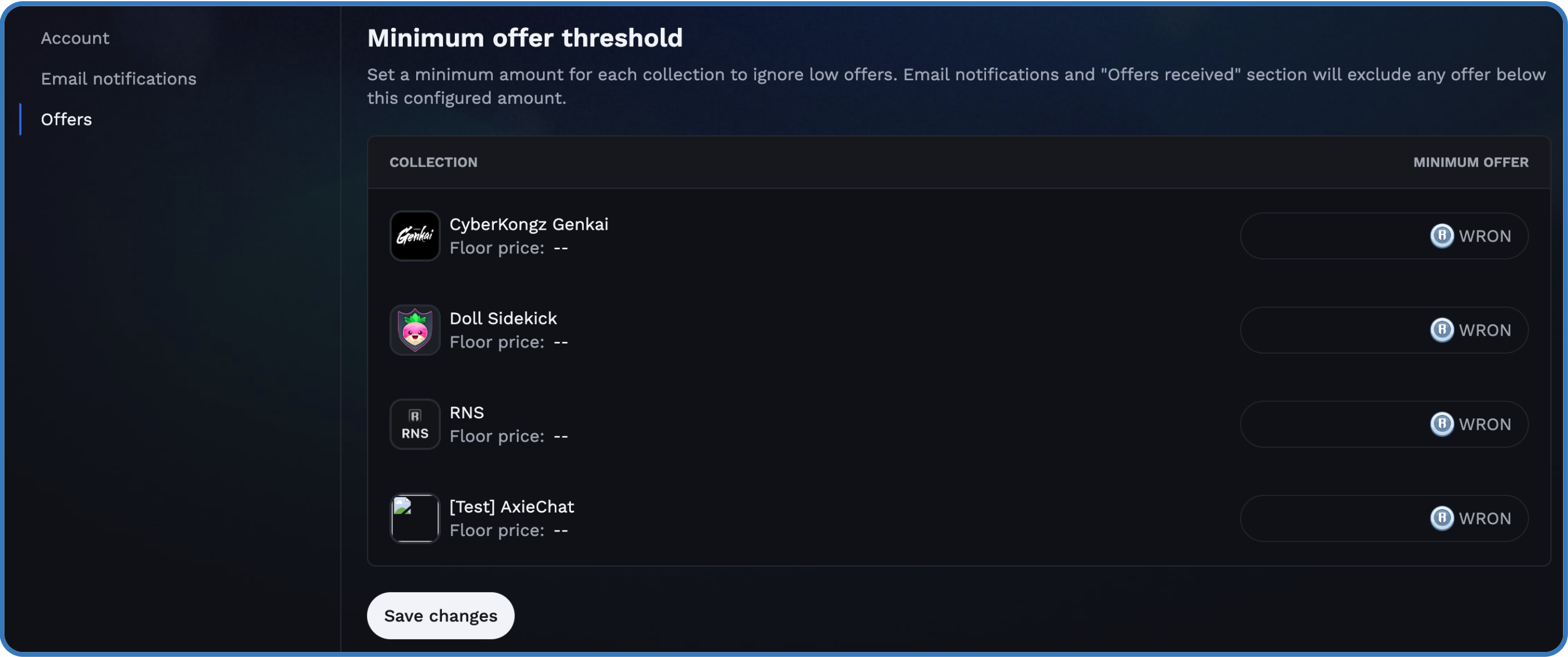This screenshot has height=657, width=1568.
Task: Click the CyberKongz Genkai collection logo
Action: (415, 235)
